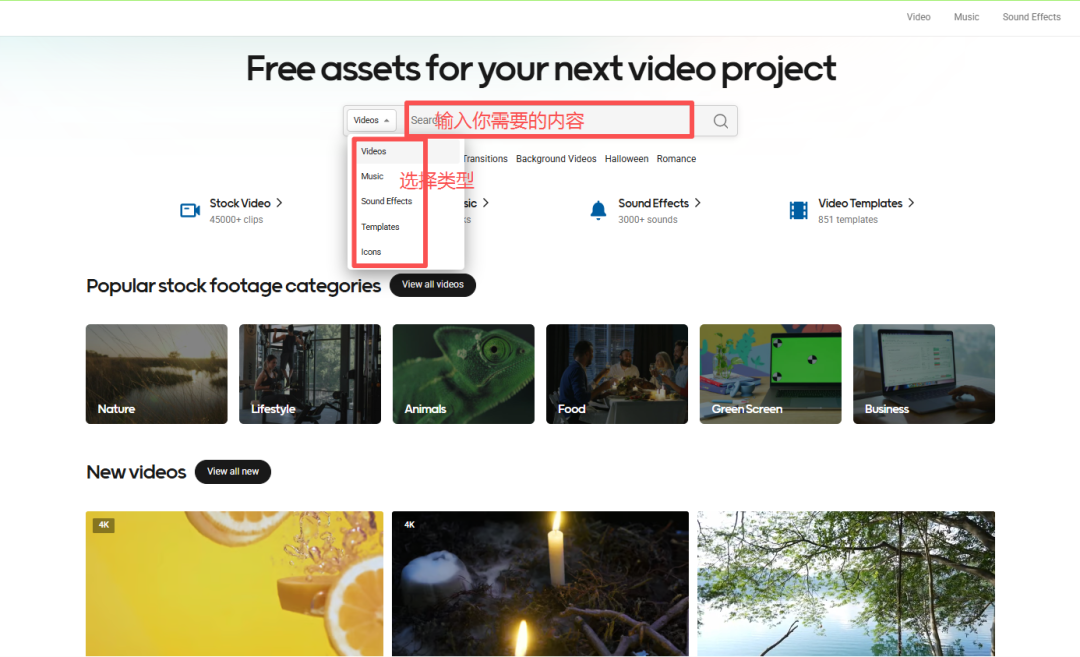Pick Icons from the dropdown list
Screen dimensions: 1080x657
click(371, 252)
